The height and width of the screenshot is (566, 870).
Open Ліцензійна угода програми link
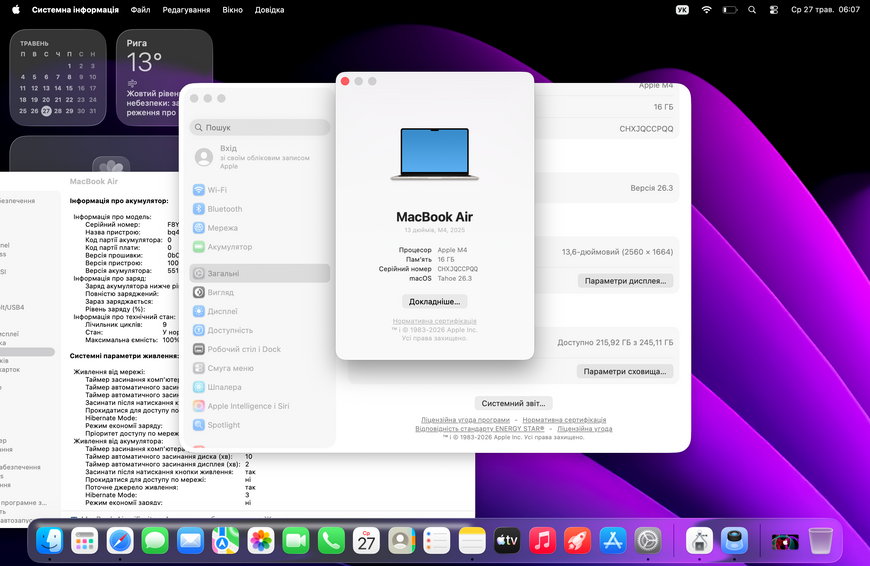pos(465,420)
